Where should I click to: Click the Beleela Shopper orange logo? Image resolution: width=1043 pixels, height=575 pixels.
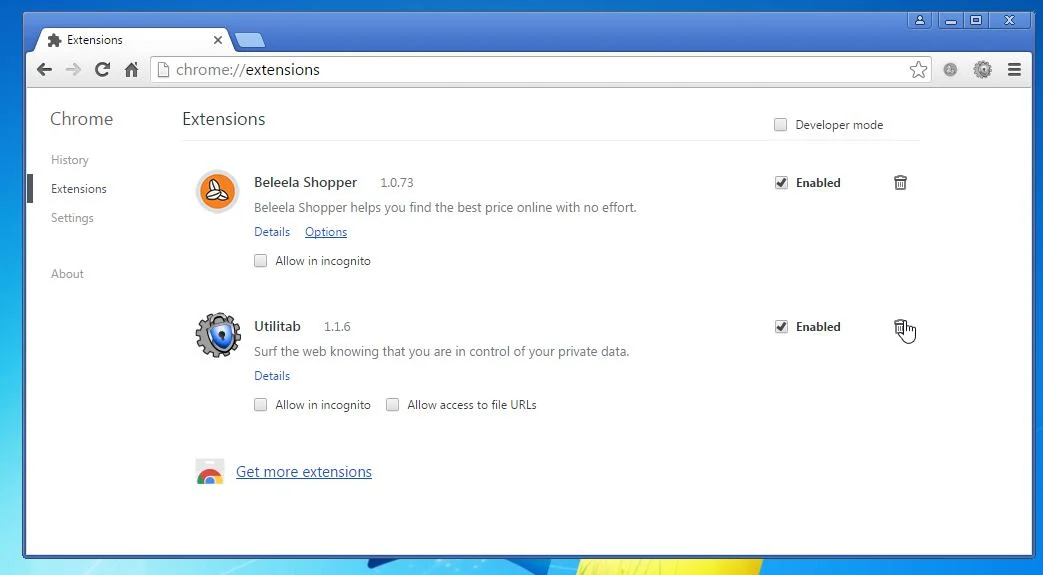[218, 192]
